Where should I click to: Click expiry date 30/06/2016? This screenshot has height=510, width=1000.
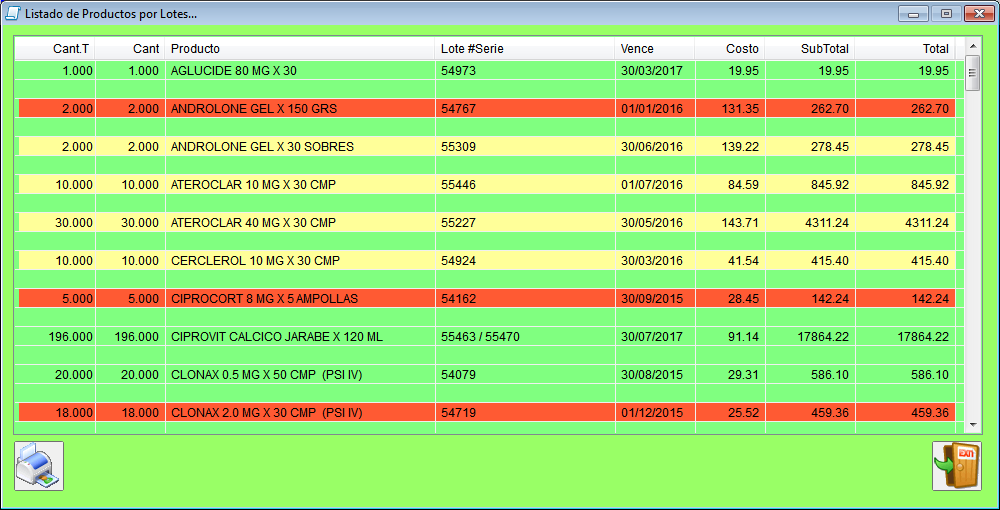click(x=652, y=147)
